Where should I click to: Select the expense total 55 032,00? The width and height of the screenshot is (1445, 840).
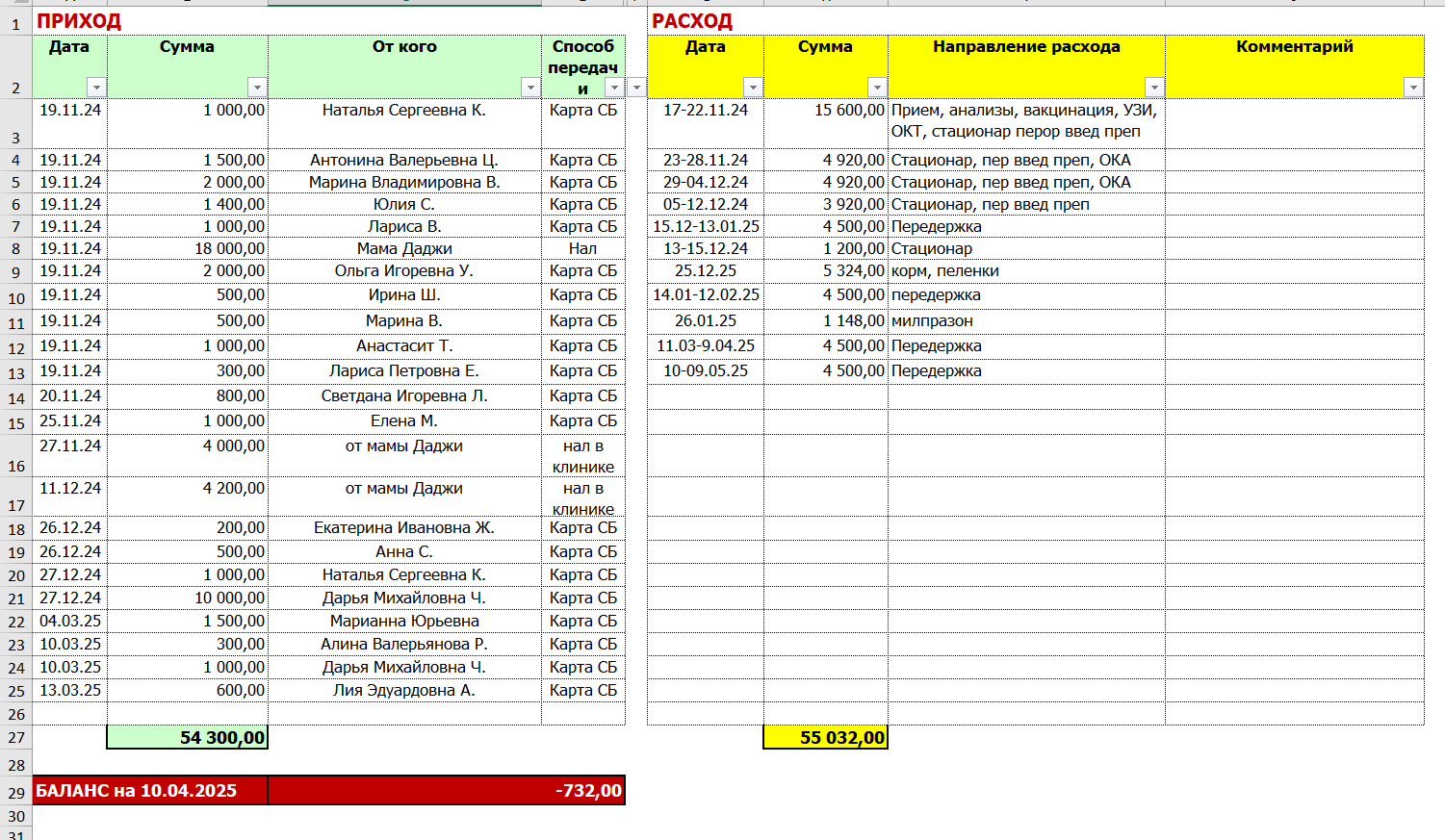[826, 738]
